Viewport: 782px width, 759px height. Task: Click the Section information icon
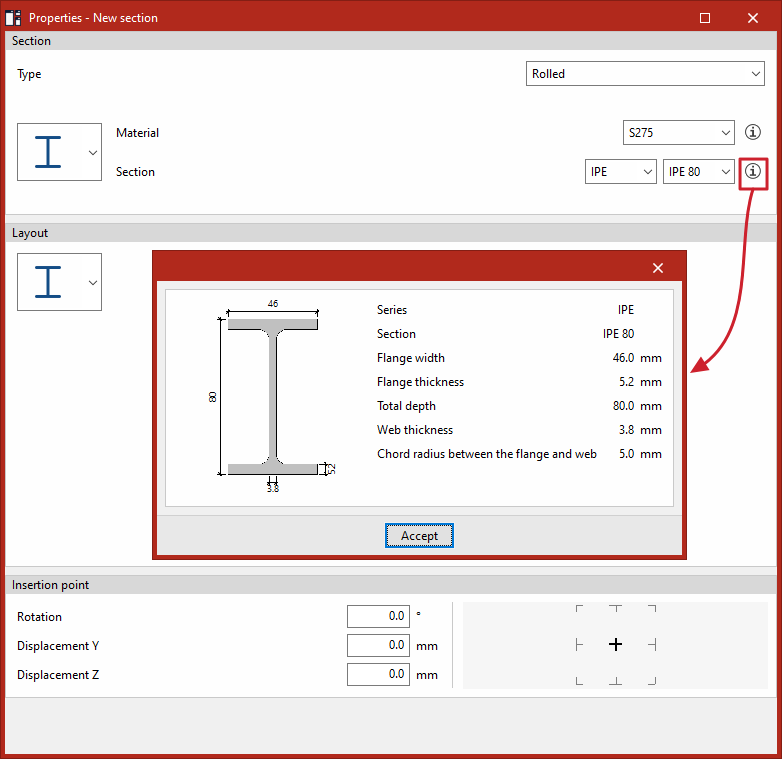pos(753,172)
